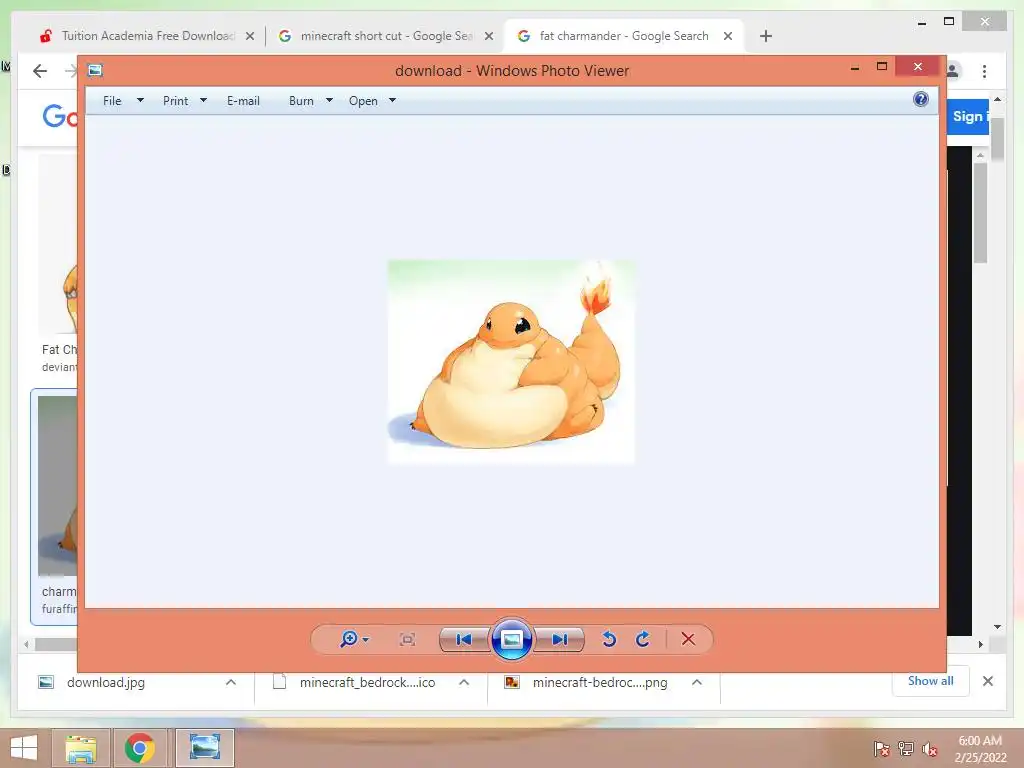Click the fat Charmander photo in the viewer
This screenshot has height=768, width=1024.
click(x=511, y=362)
